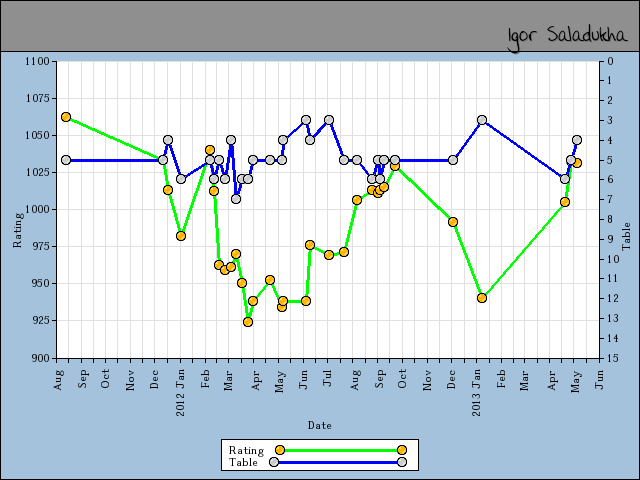Screen dimensions: 640x480
Task: Click the Rating text label in the legend
Action: 246,450
